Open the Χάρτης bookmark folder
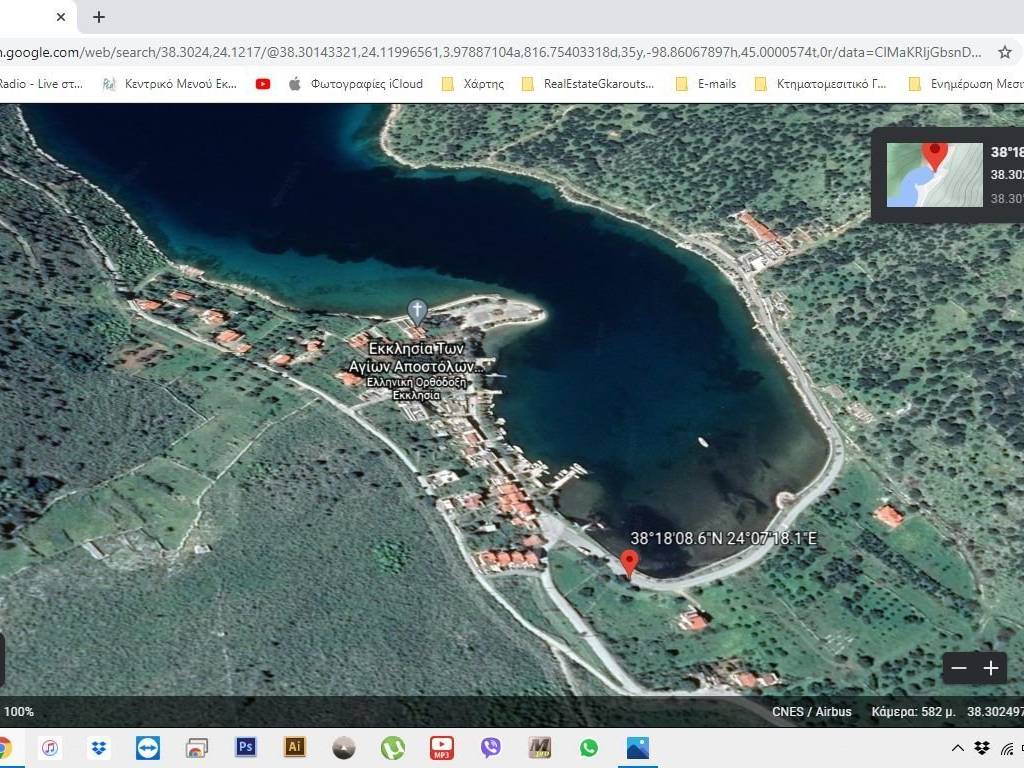This screenshot has width=1024, height=768. [x=473, y=84]
